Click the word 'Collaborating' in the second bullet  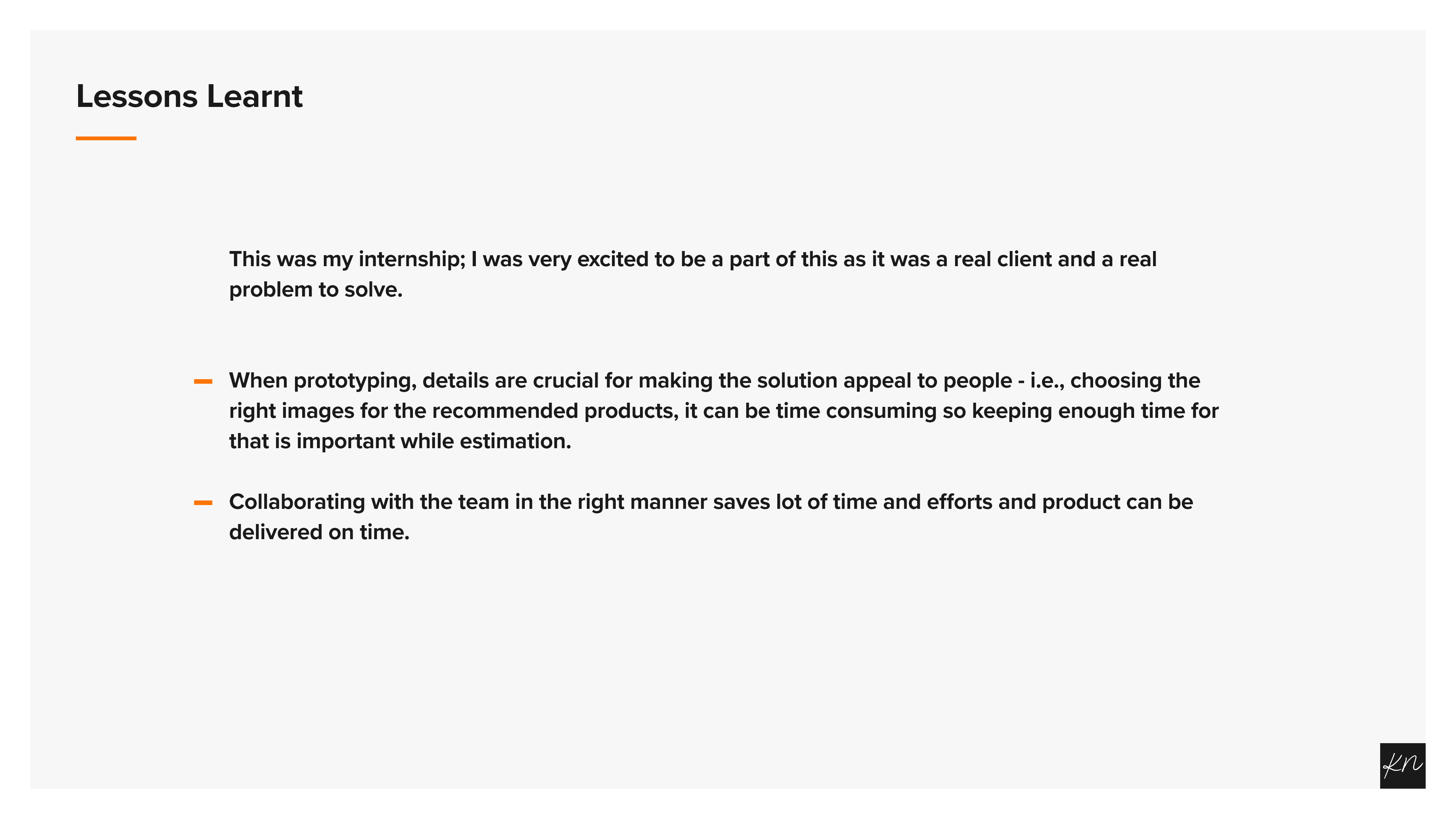pos(297,502)
